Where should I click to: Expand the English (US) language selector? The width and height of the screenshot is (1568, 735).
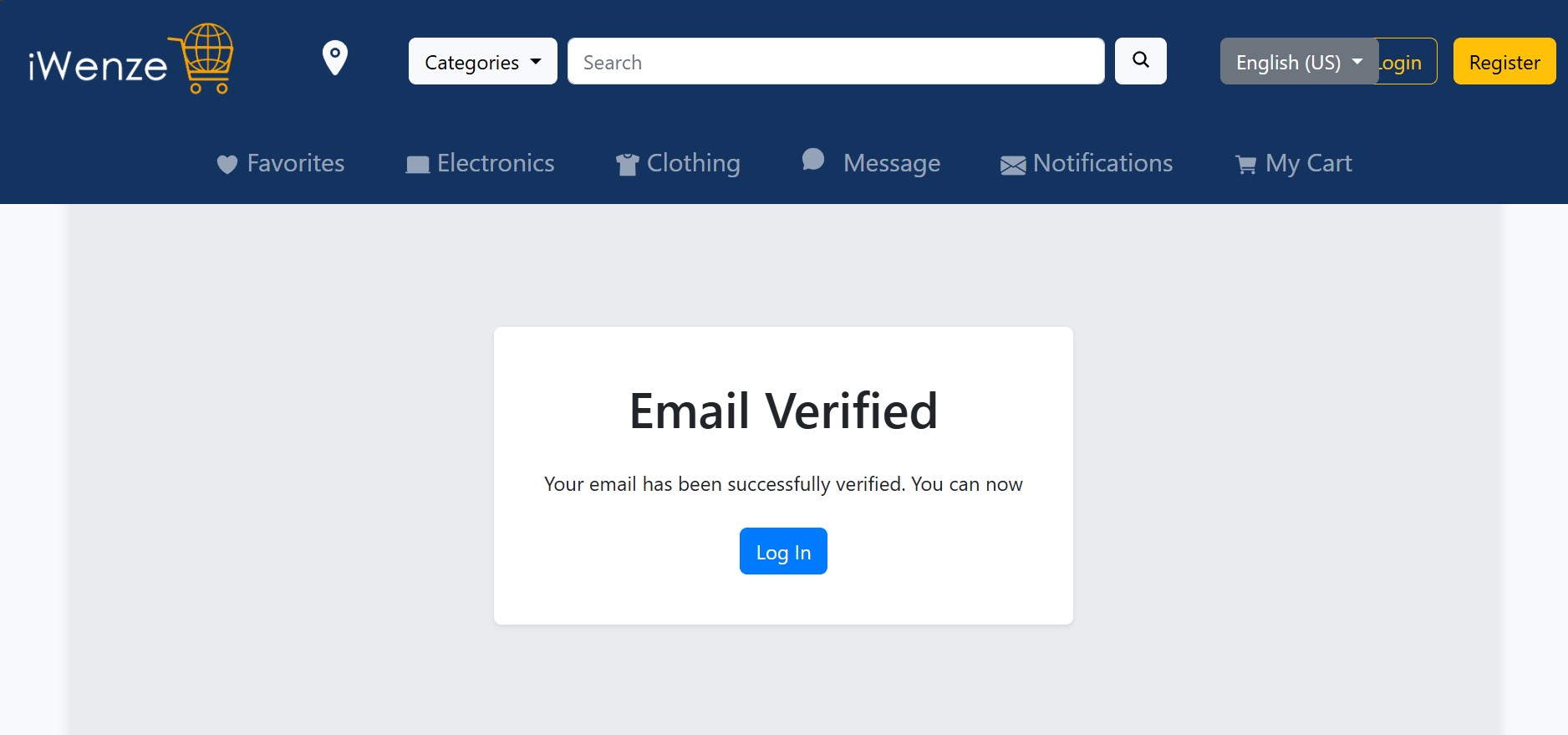(x=1299, y=61)
